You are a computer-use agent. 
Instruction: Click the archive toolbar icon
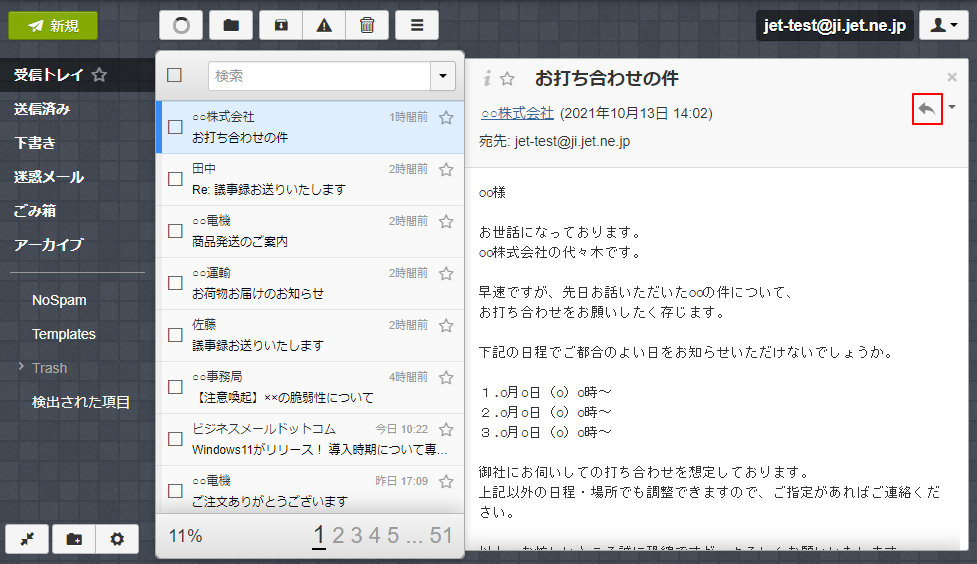[280, 26]
